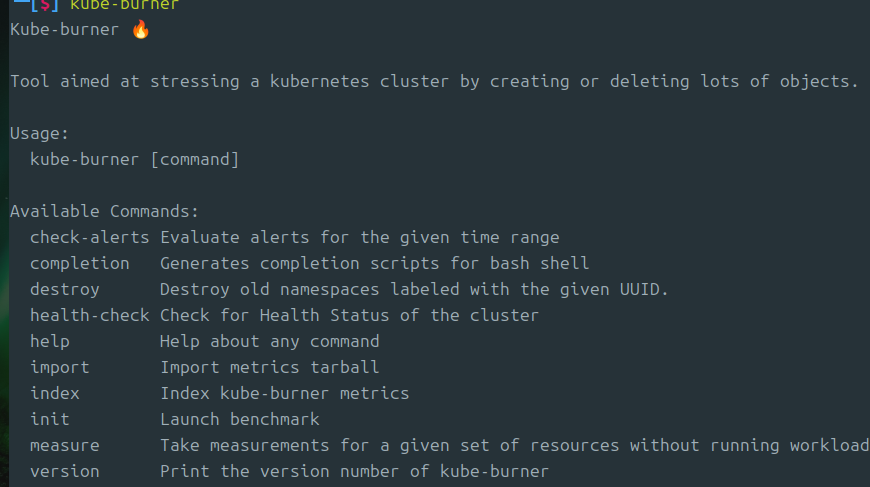Click the check-alerts command name
The height and width of the screenshot is (487, 870).
(90, 237)
